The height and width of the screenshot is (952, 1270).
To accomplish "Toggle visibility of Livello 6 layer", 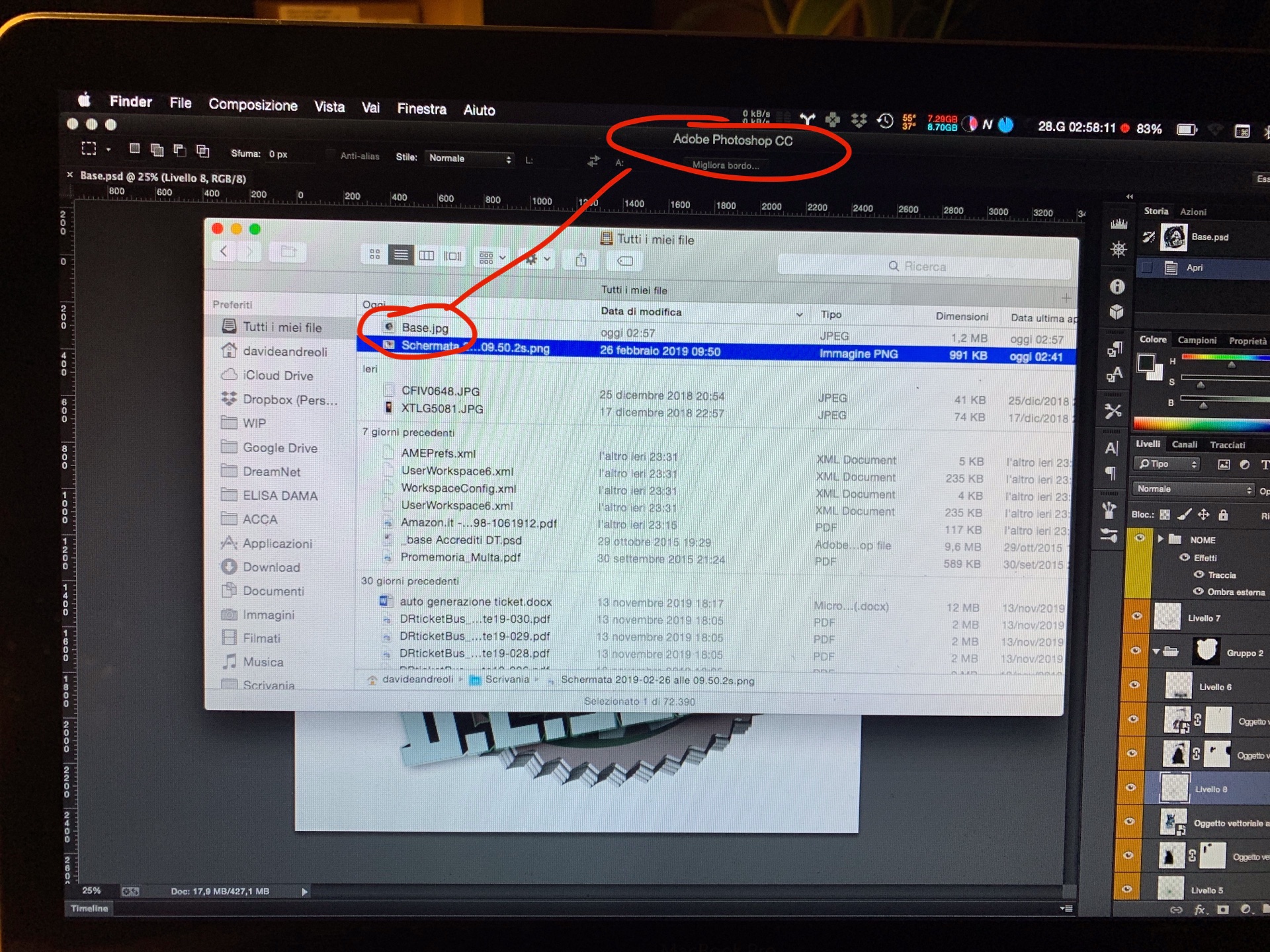I will pos(1134,685).
